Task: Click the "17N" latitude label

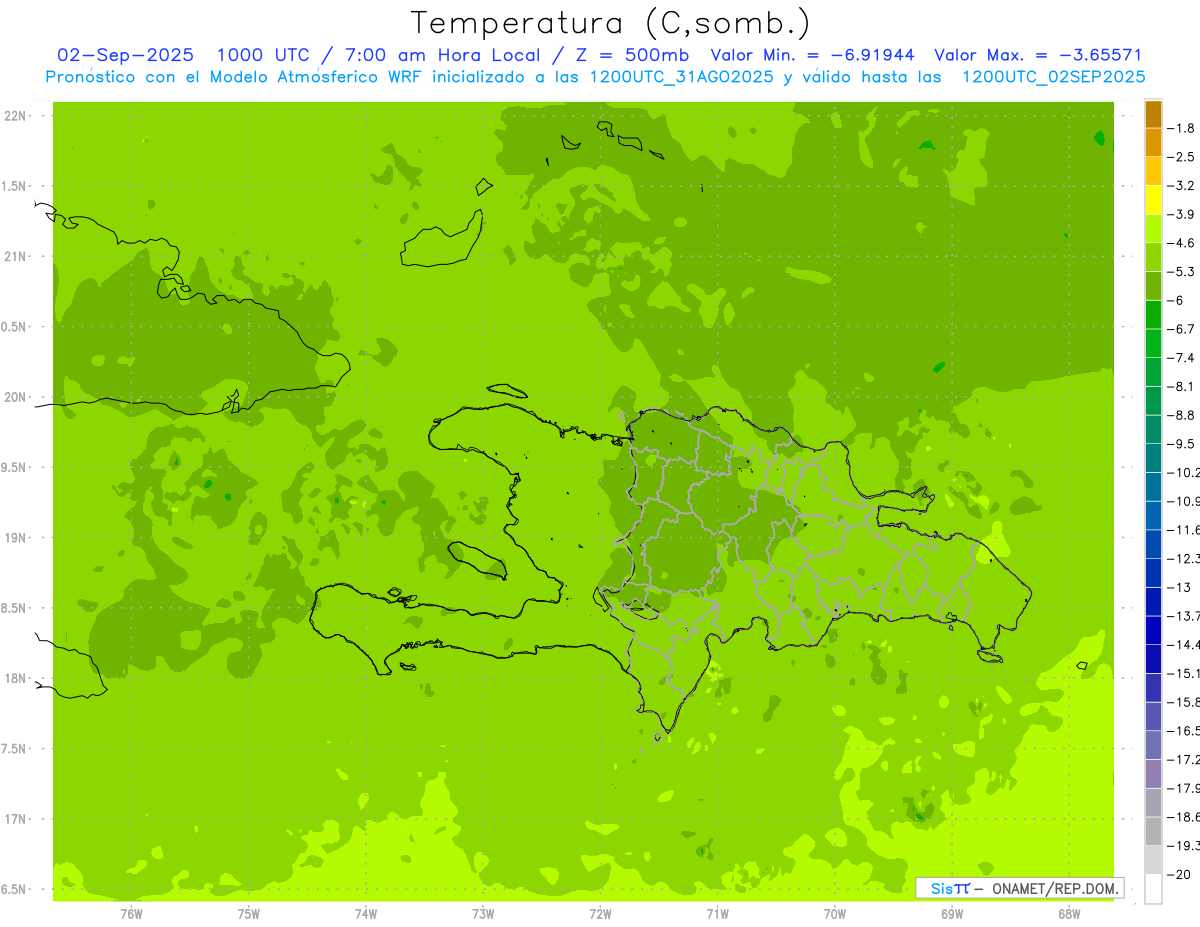Action: click(x=15, y=819)
